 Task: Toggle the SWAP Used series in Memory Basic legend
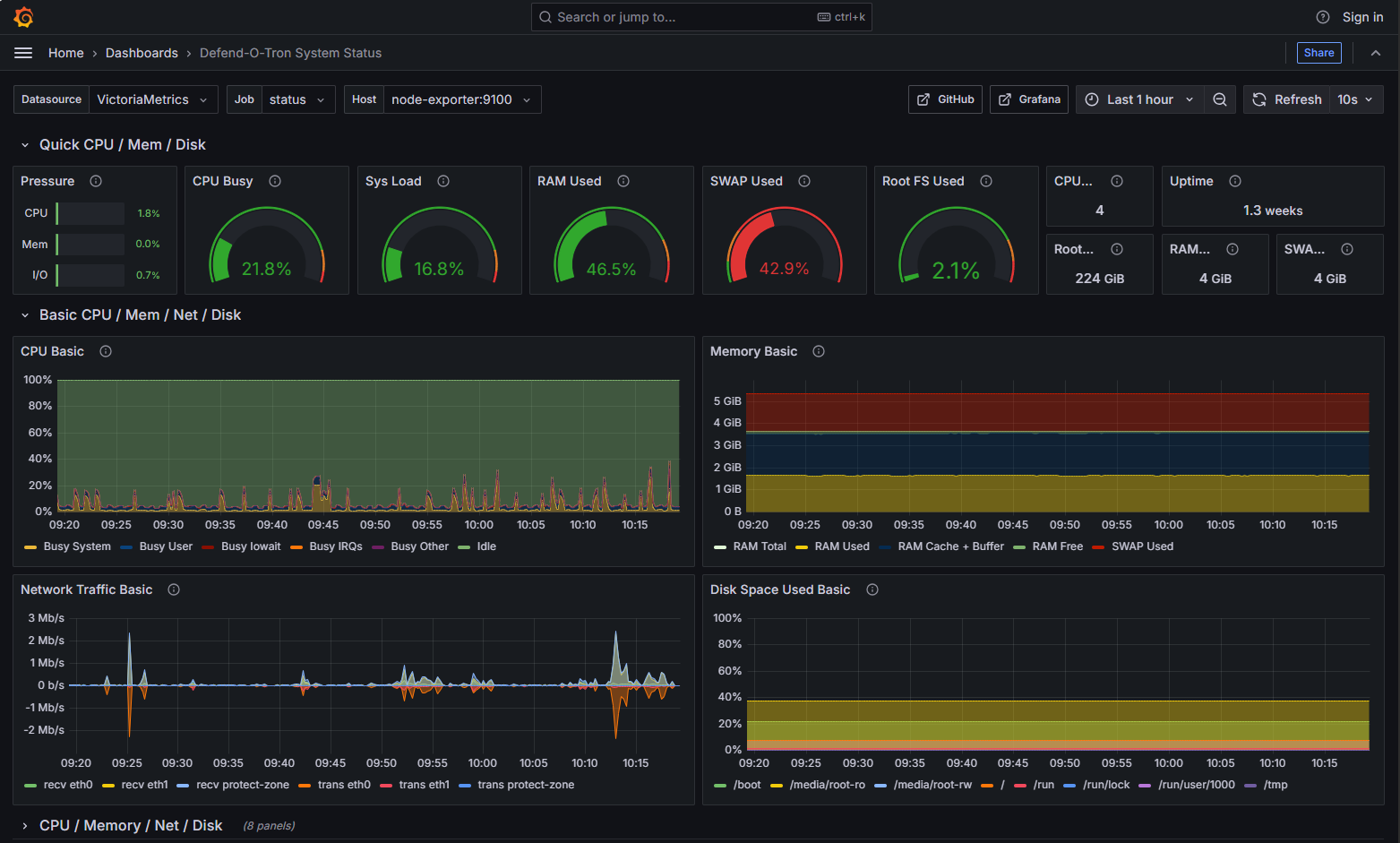coord(1139,546)
